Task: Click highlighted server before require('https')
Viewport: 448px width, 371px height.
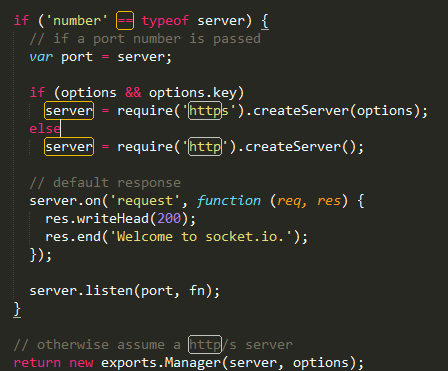Action: [69, 111]
